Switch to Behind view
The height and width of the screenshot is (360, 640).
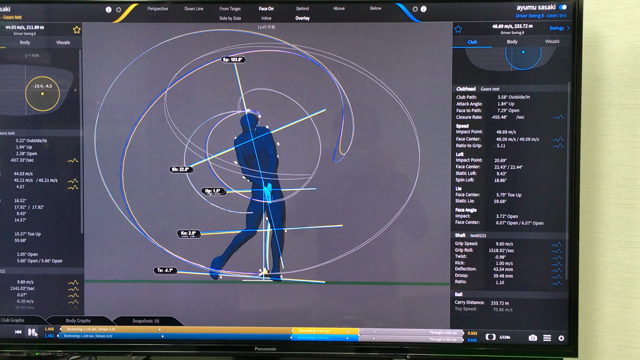[302, 9]
